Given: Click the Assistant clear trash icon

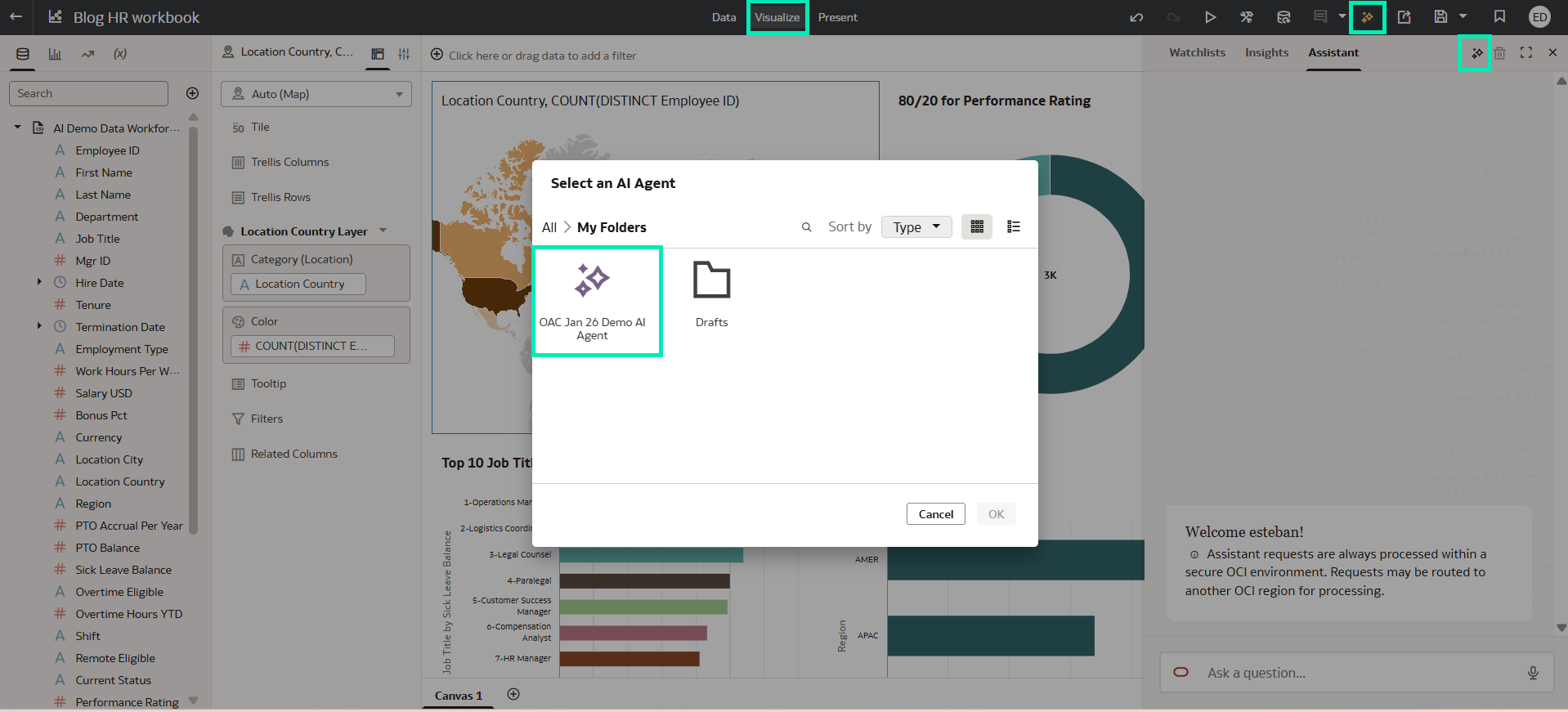Looking at the screenshot, I should (x=1500, y=52).
